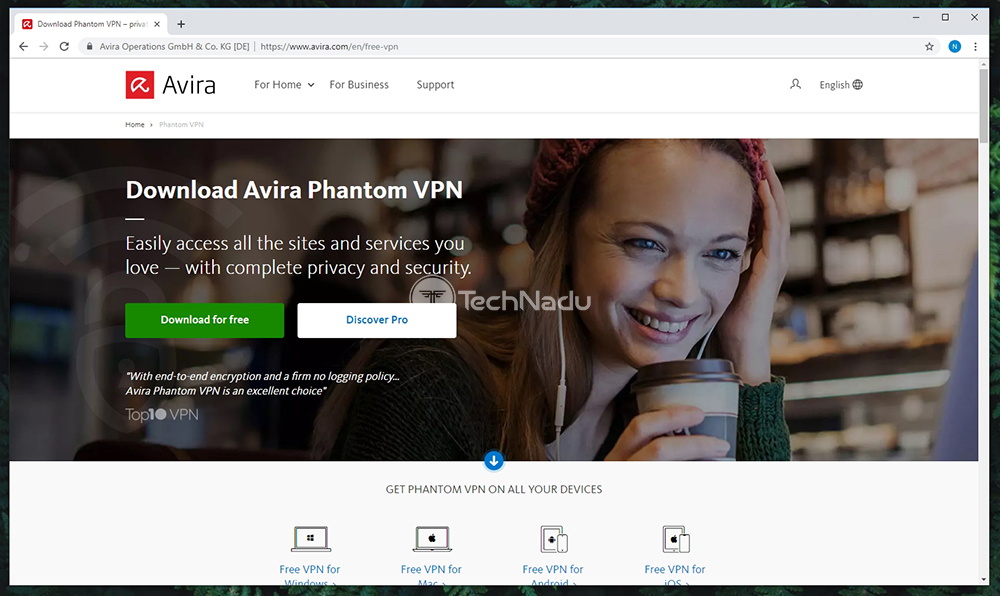1000x596 pixels.
Task: Open the Support menu item
Action: (435, 85)
